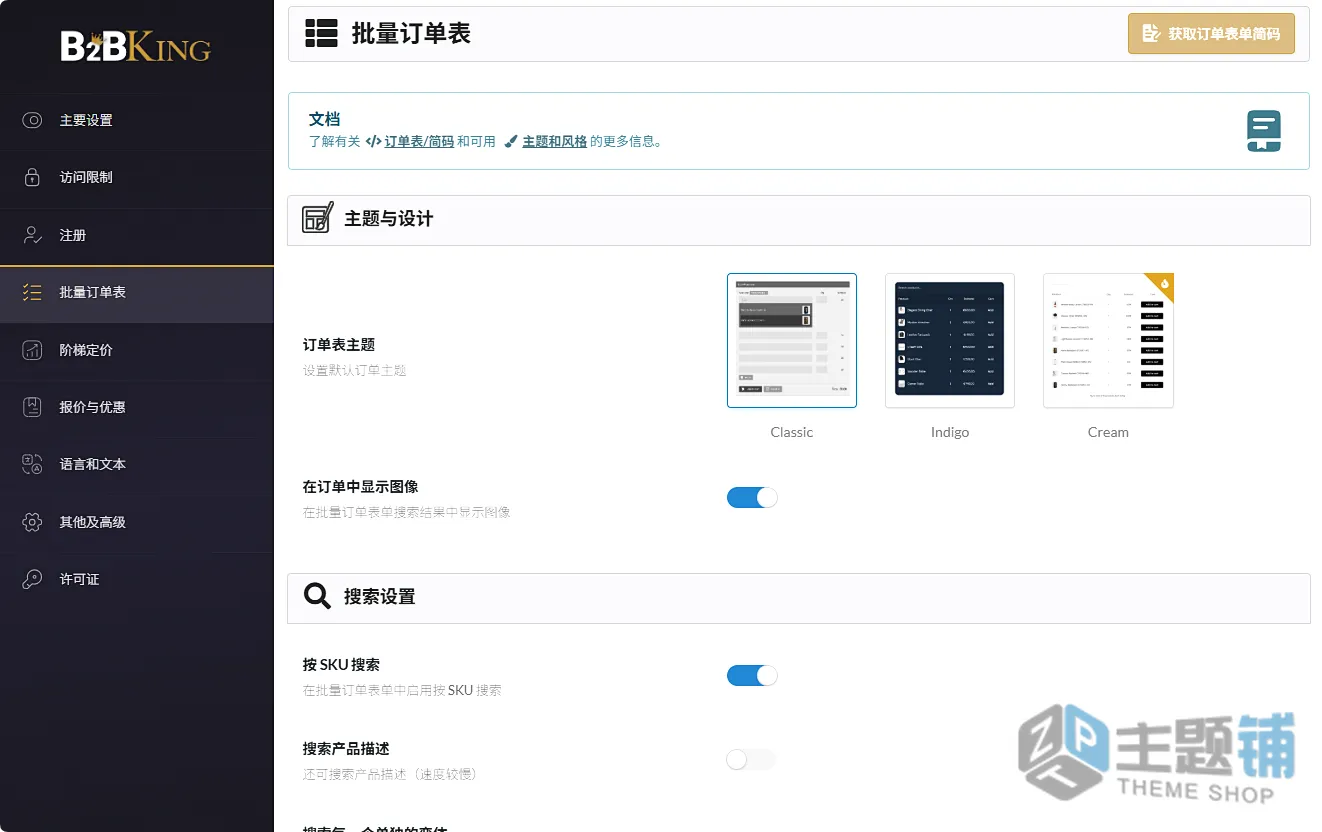
Task: Open 访问限制 settings
Action: point(137,177)
